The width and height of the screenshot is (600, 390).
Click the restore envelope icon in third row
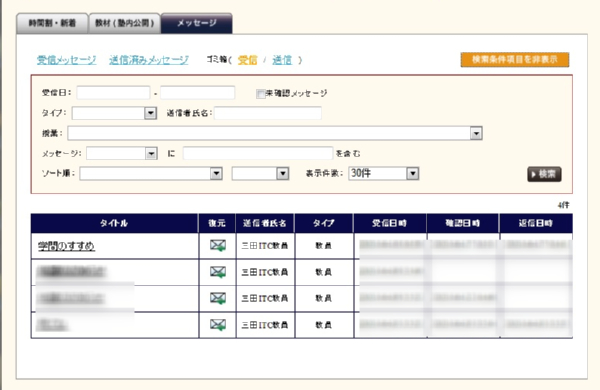218,298
